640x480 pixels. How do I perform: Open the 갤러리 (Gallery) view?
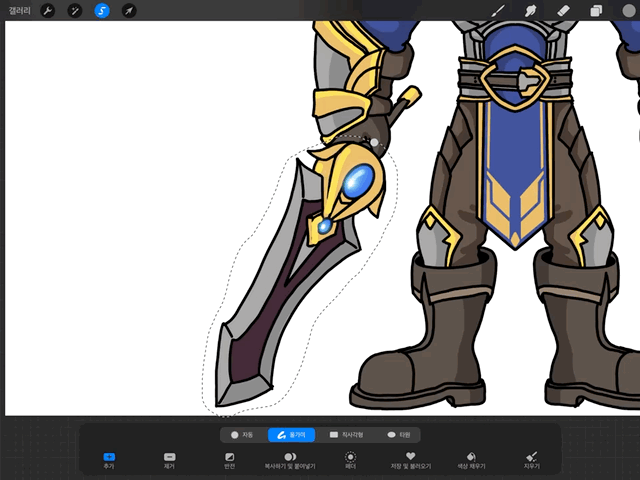(x=20, y=10)
